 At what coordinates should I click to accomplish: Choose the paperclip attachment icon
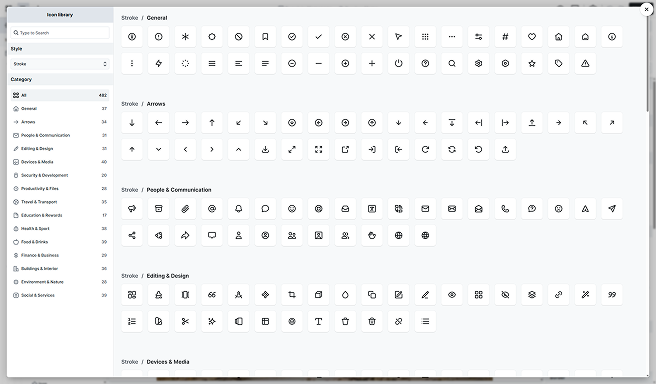185,209
